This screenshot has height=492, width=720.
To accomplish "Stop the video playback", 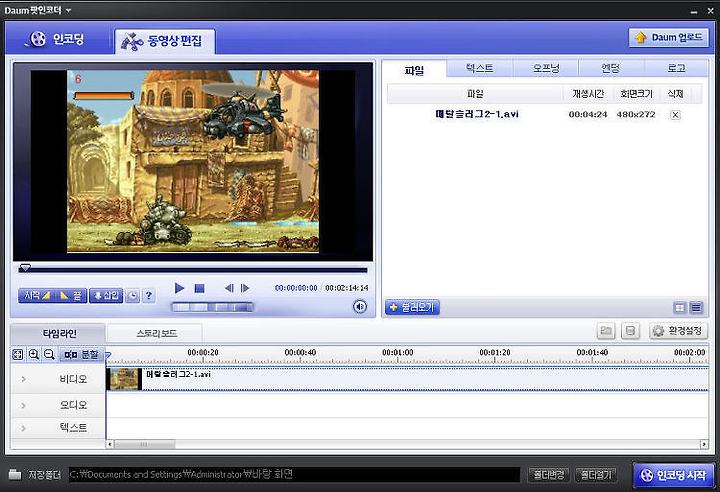I will pos(199,288).
